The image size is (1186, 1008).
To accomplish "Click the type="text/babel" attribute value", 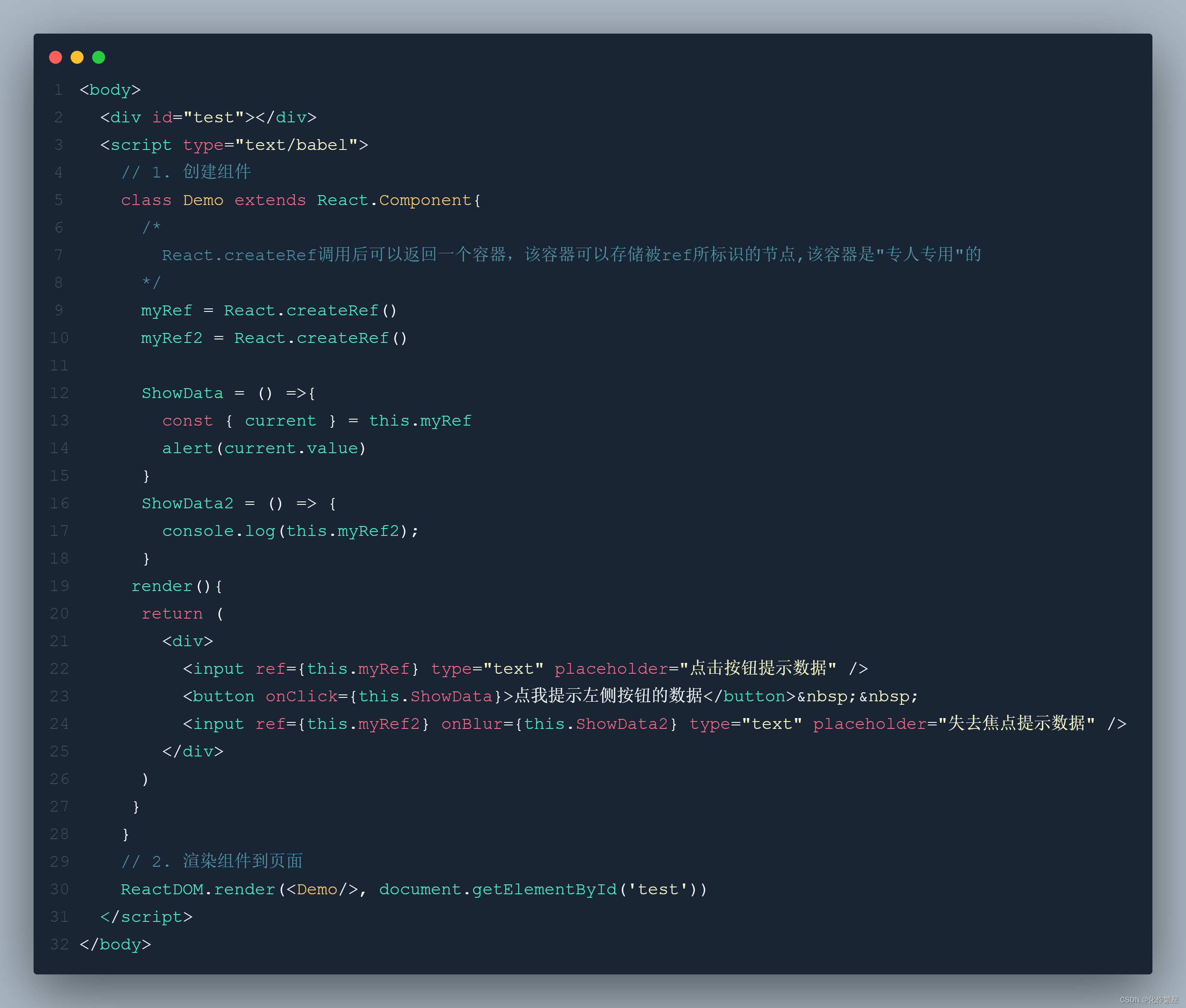I will (296, 145).
